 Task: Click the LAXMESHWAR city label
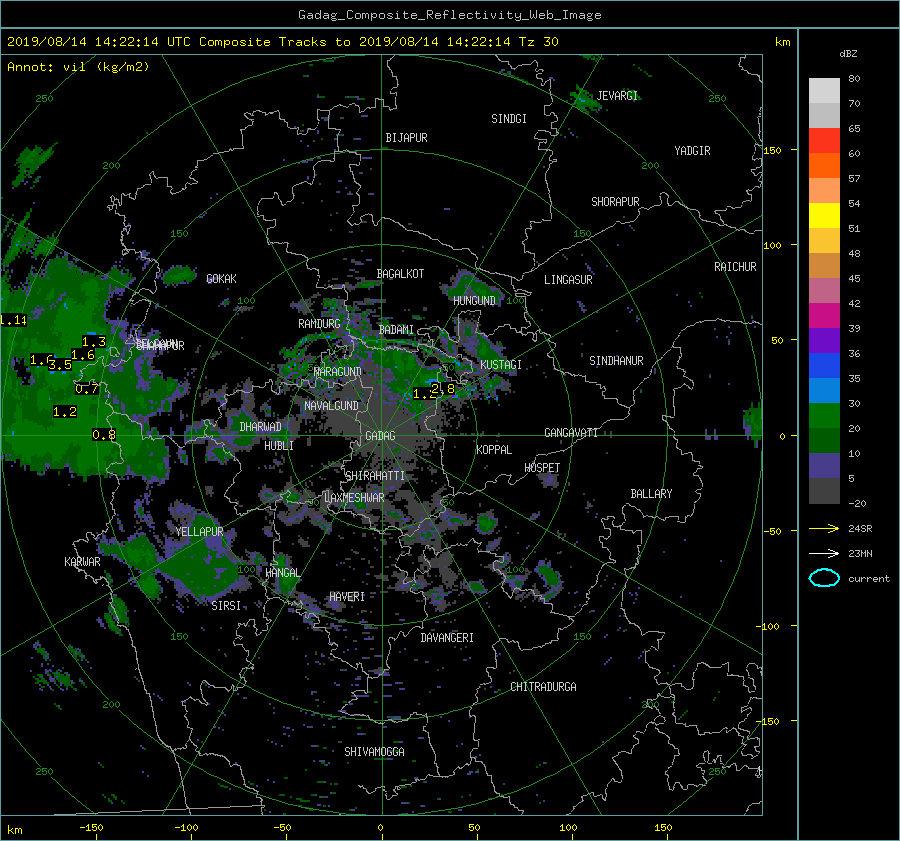click(x=354, y=498)
